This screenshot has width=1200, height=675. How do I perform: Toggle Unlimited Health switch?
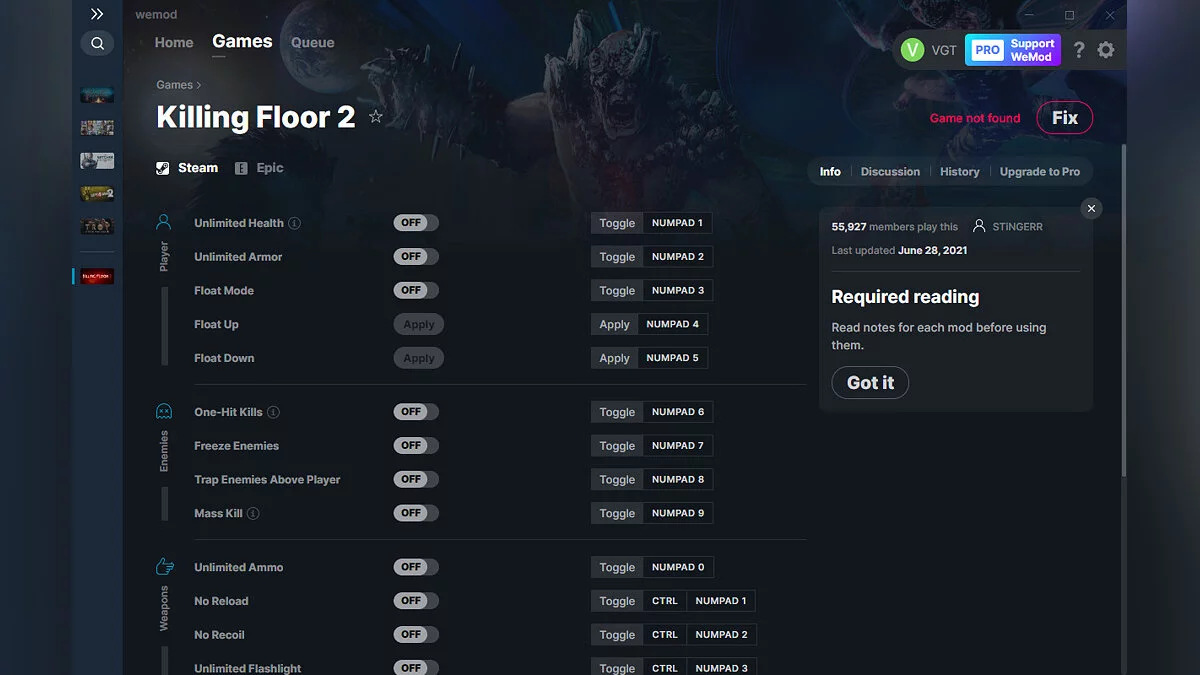tap(416, 223)
